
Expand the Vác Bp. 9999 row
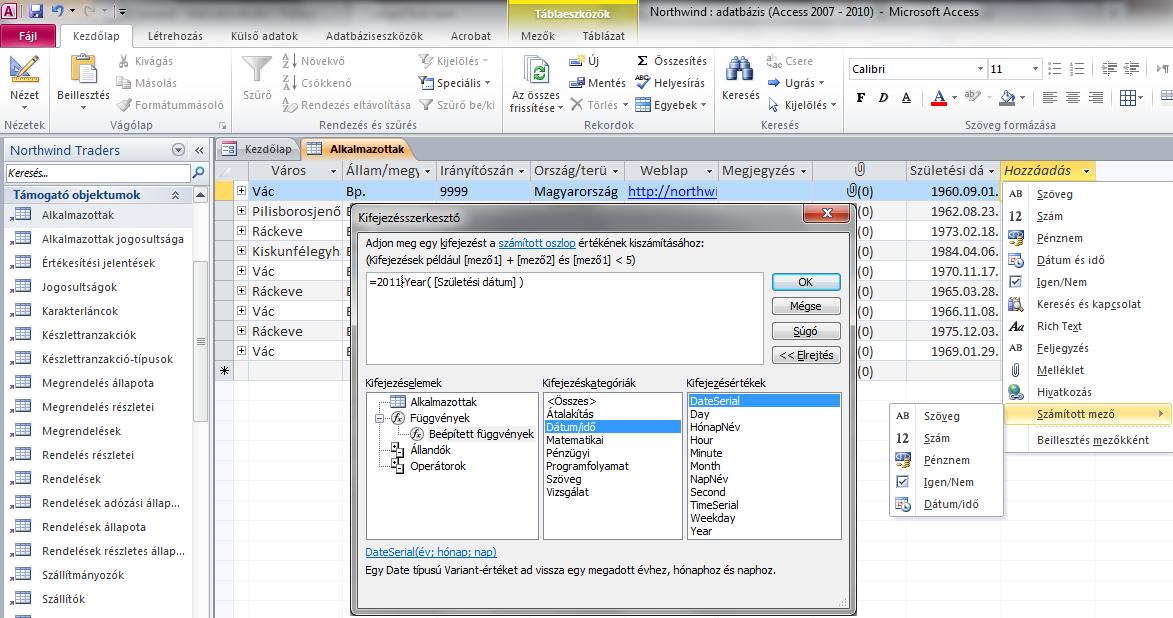242,191
